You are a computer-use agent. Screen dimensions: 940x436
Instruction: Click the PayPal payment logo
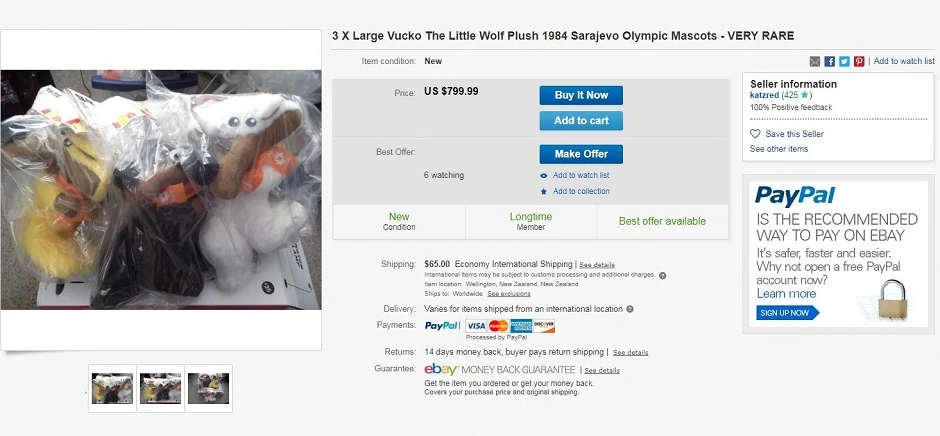pos(442,326)
